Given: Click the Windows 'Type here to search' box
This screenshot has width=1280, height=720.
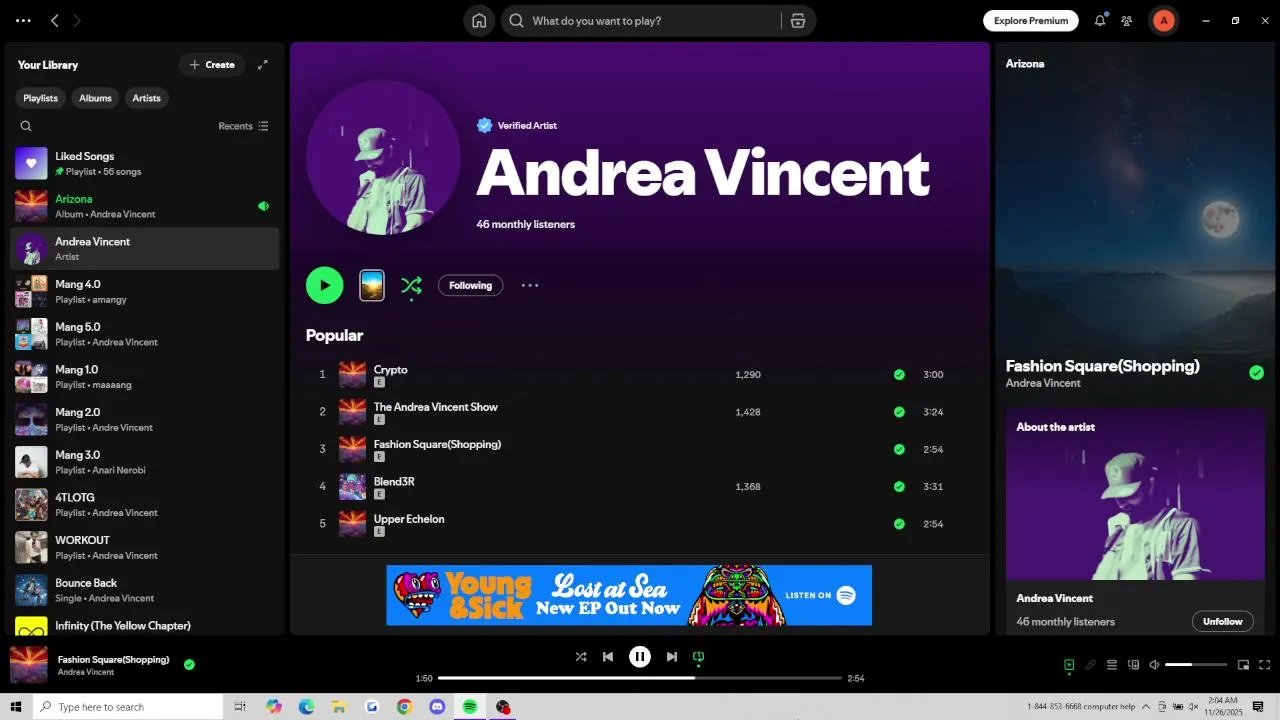Looking at the screenshot, I should (x=128, y=707).
